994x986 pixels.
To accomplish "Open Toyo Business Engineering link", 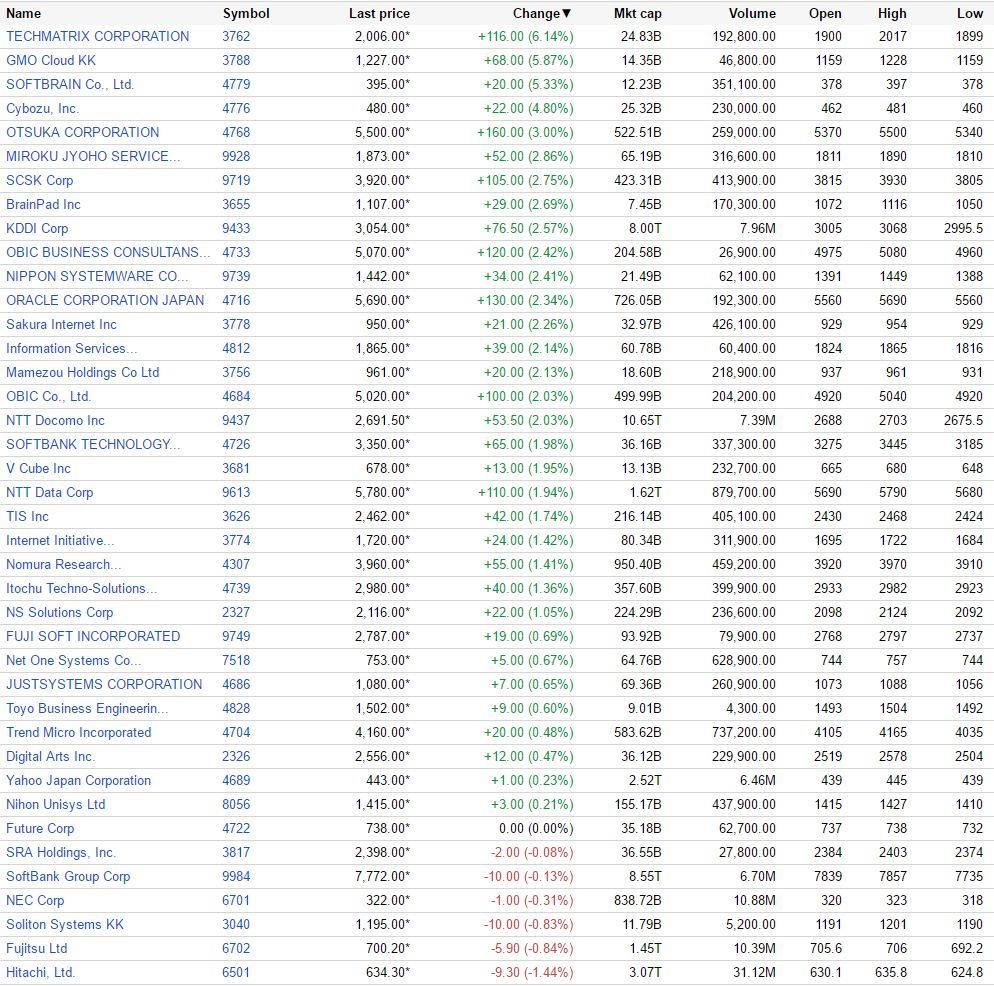I will coord(87,709).
